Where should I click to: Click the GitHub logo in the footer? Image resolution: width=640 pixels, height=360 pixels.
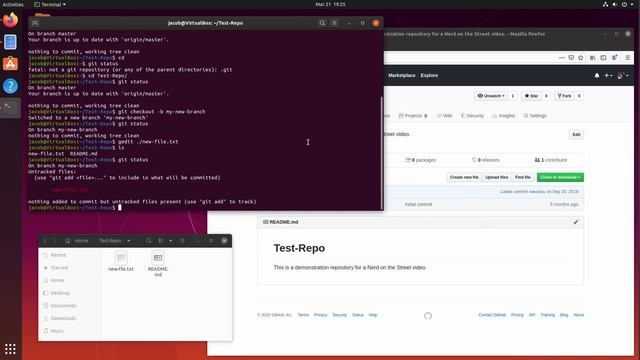427,316
